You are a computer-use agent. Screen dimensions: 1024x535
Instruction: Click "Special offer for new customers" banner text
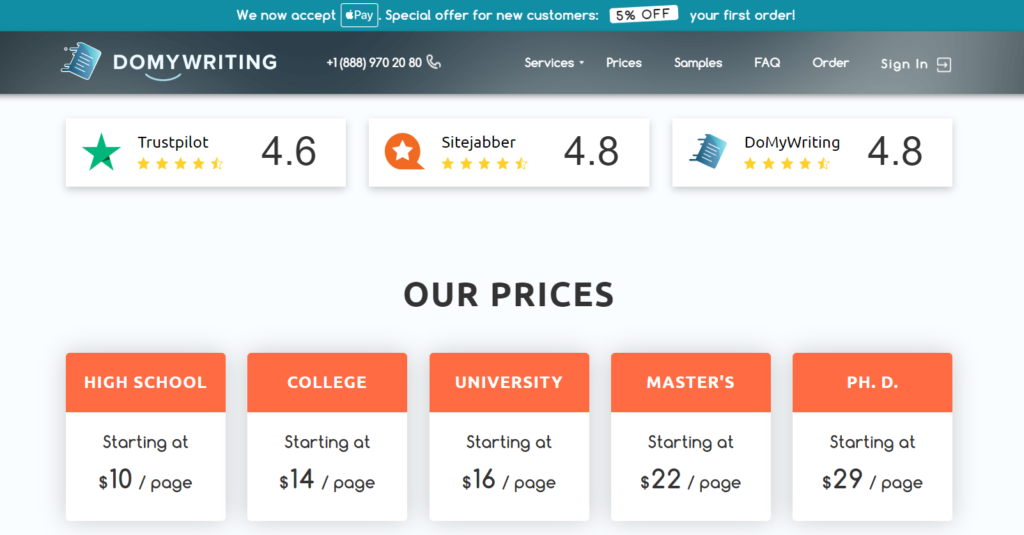click(492, 15)
